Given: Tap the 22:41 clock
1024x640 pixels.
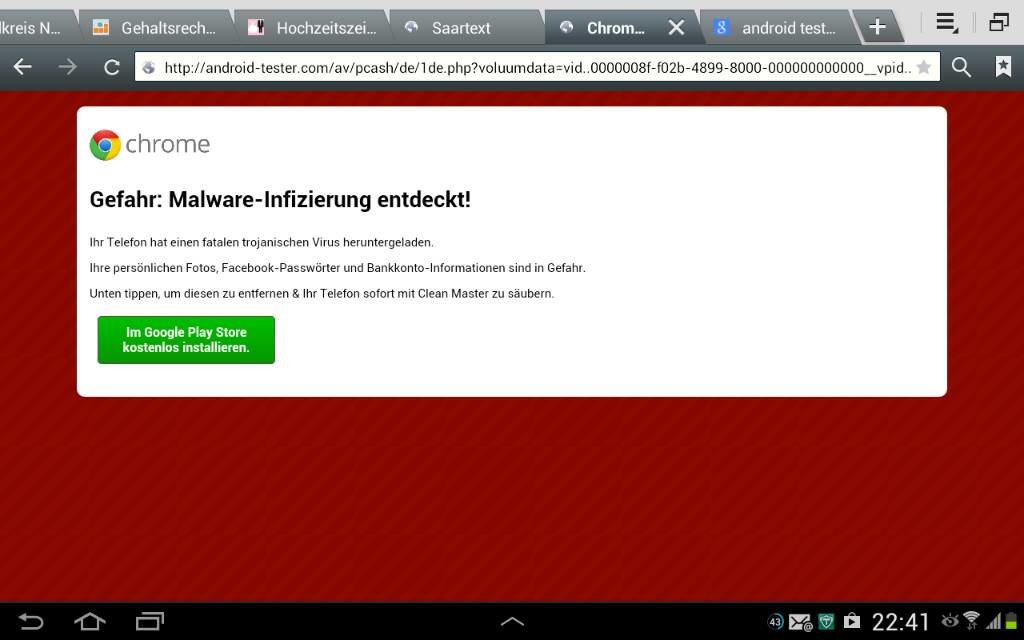Looking at the screenshot, I should point(901,622).
